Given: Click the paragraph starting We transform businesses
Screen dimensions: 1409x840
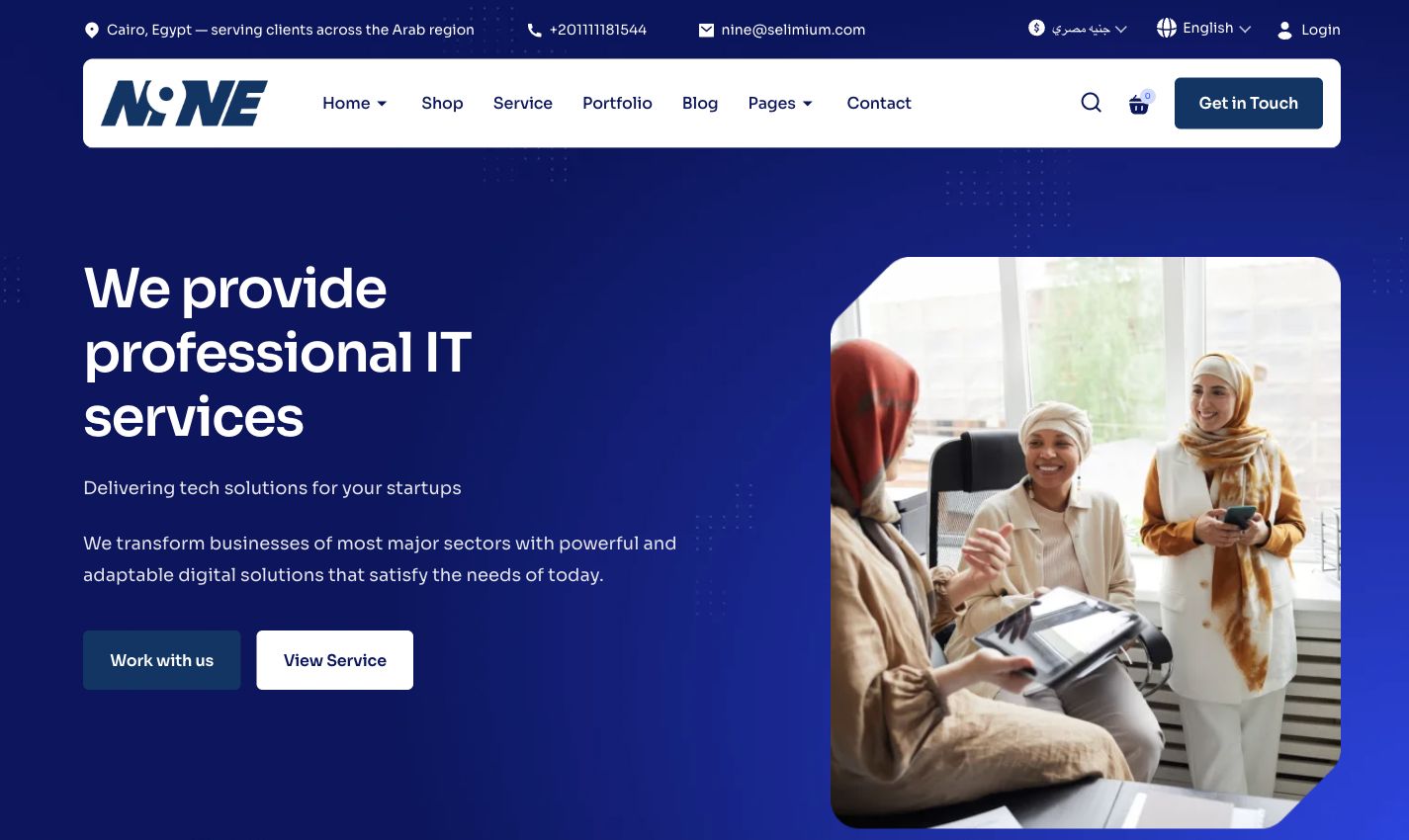Looking at the screenshot, I should point(380,559).
